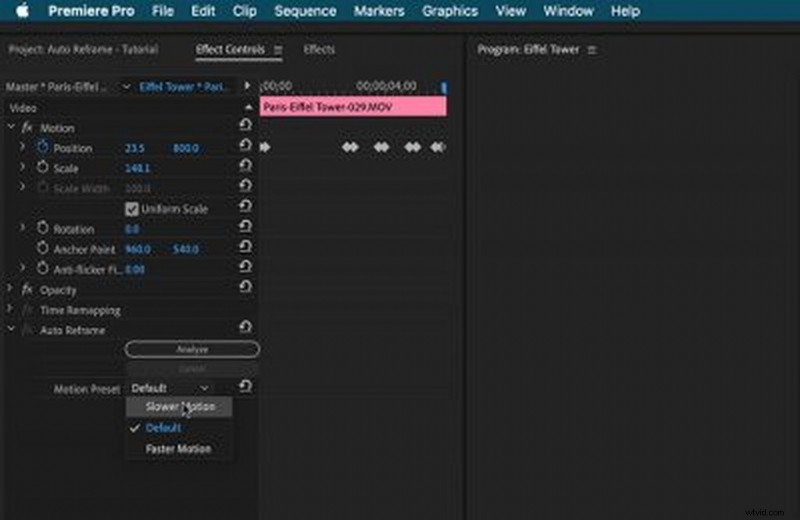Switch to the Project Auto Reframe tab

pos(83,49)
